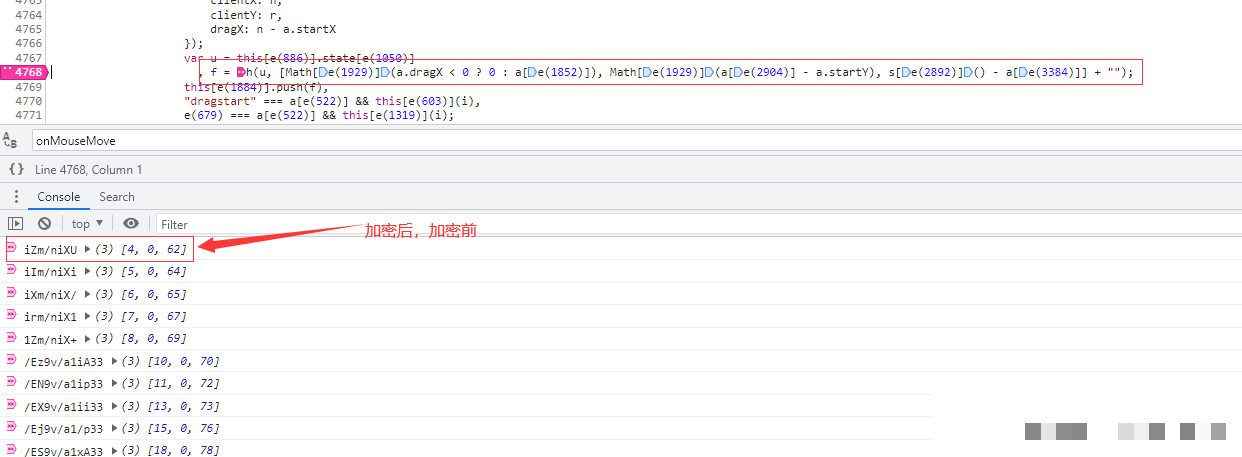
Task: Open the top JavaScript context dropdown
Action: 87,224
